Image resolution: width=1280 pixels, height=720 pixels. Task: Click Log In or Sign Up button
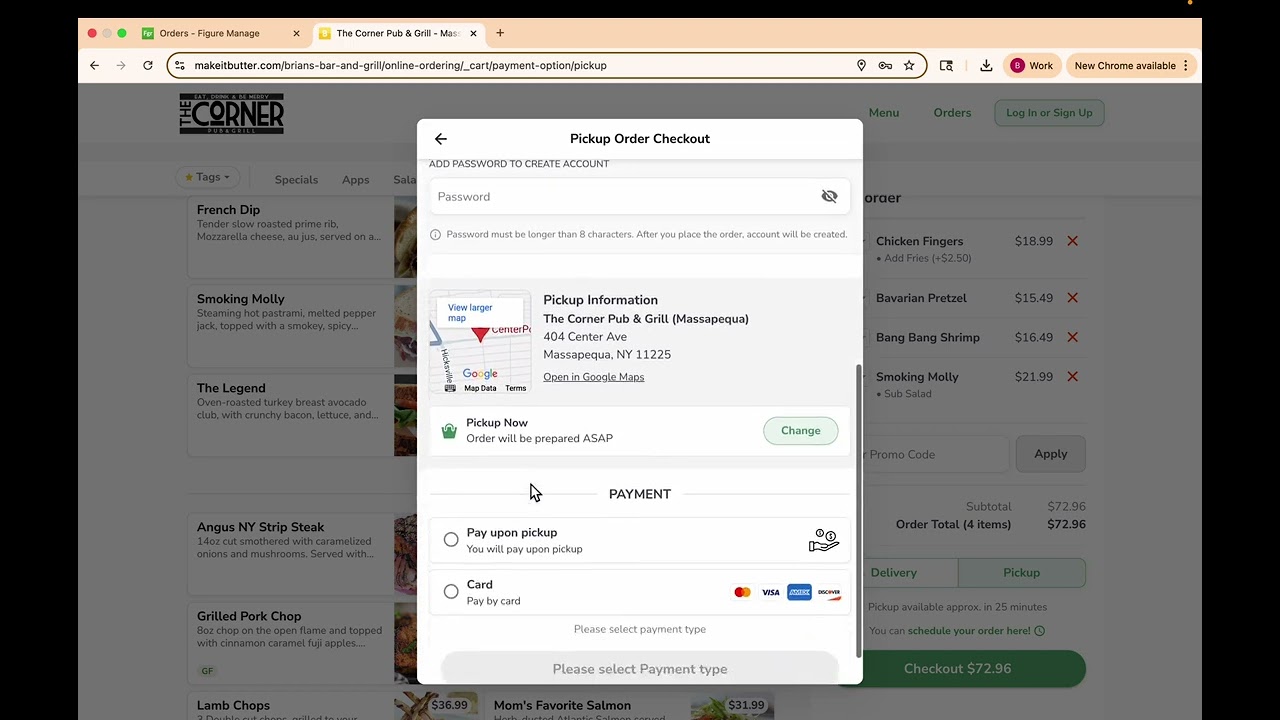click(x=1049, y=113)
